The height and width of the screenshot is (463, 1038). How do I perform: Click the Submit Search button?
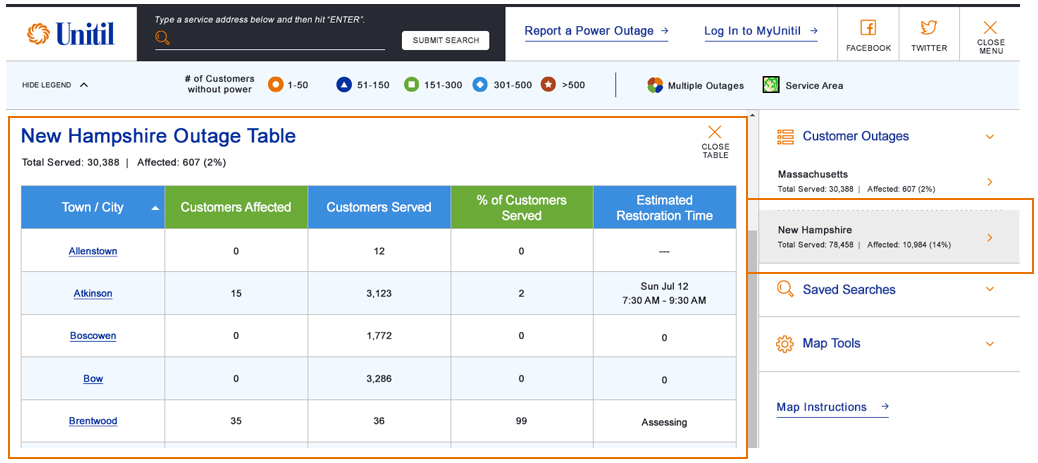[446, 40]
